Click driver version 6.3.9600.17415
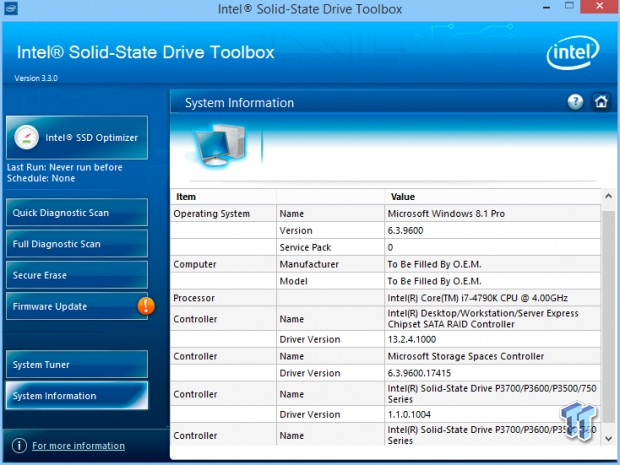620x465 pixels. tap(419, 373)
